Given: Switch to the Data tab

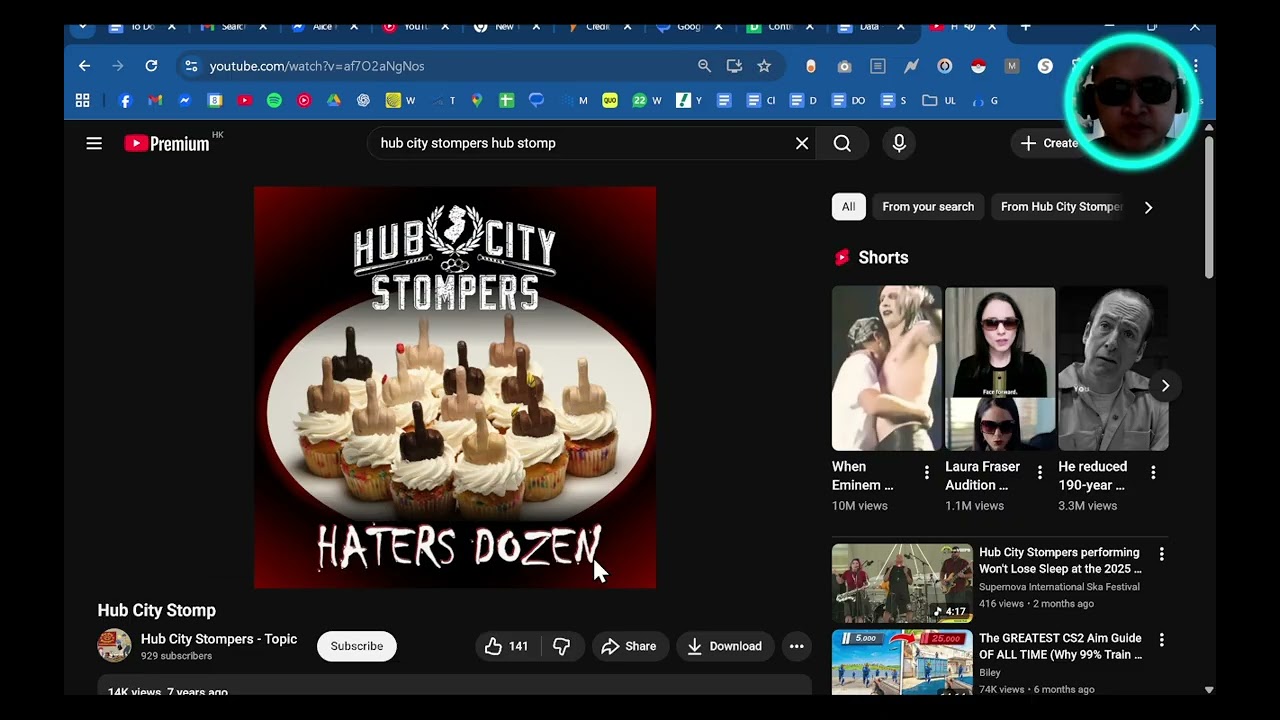Looking at the screenshot, I should tap(868, 27).
